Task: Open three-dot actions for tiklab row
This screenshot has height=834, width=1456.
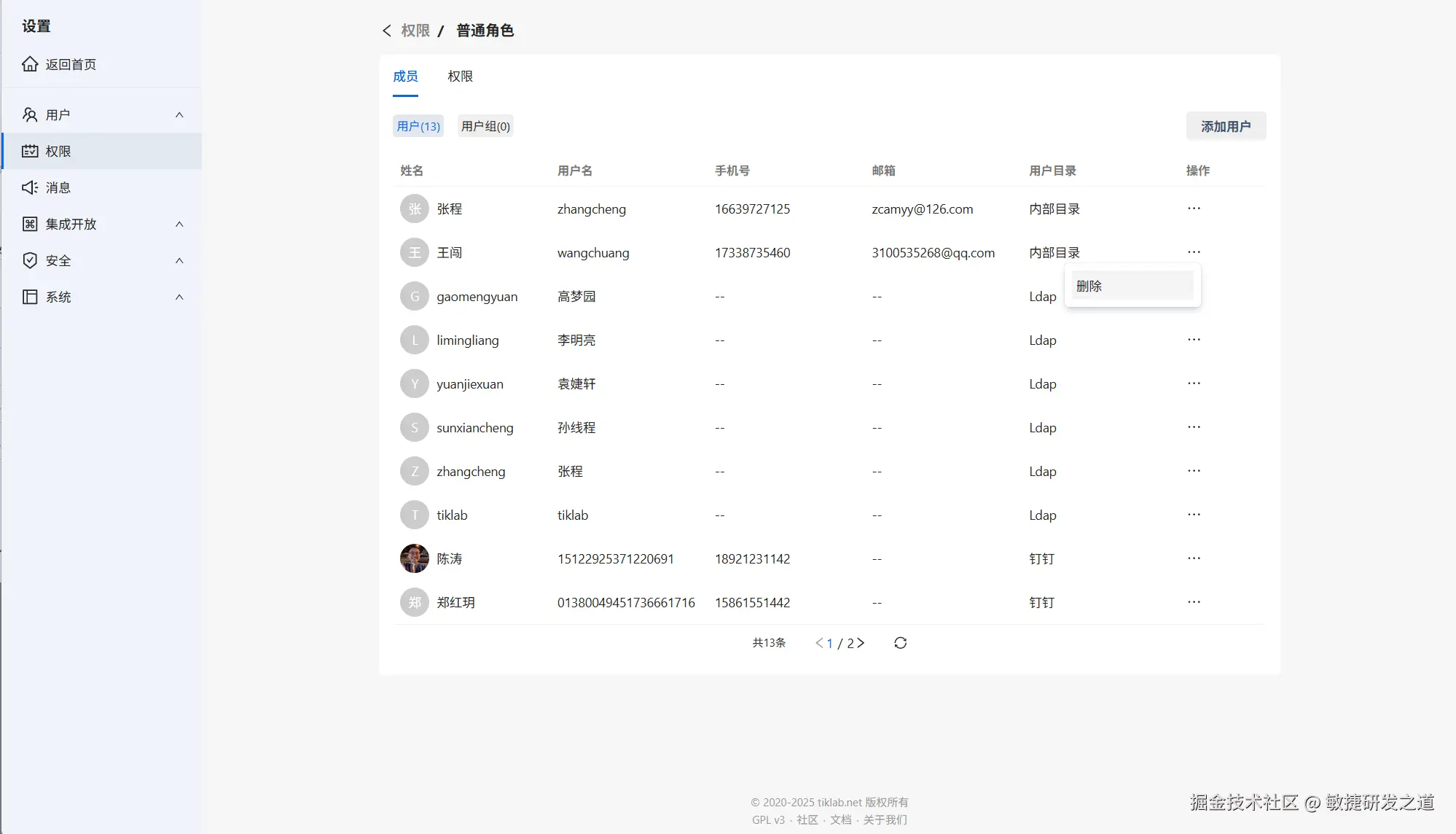Action: [x=1193, y=515]
